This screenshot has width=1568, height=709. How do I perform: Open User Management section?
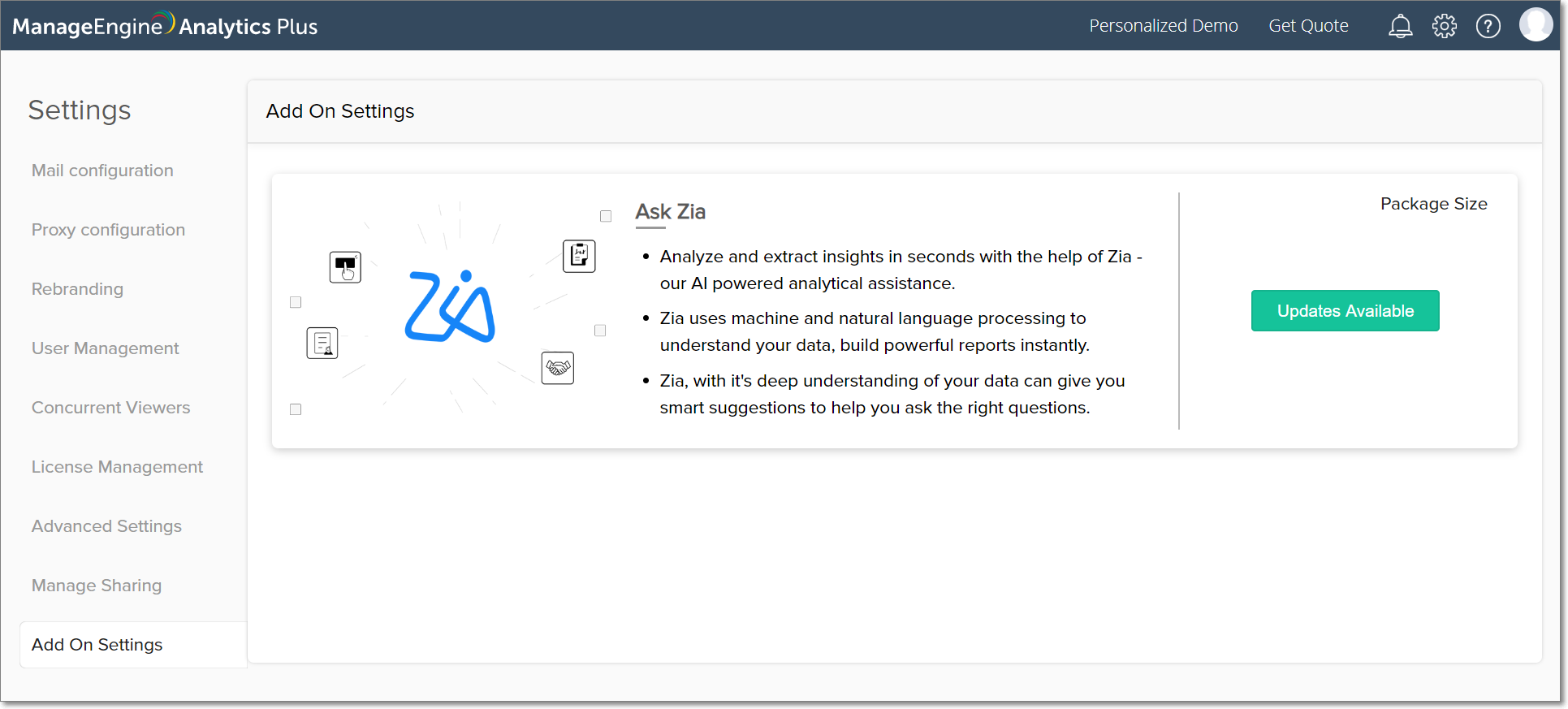coord(105,348)
